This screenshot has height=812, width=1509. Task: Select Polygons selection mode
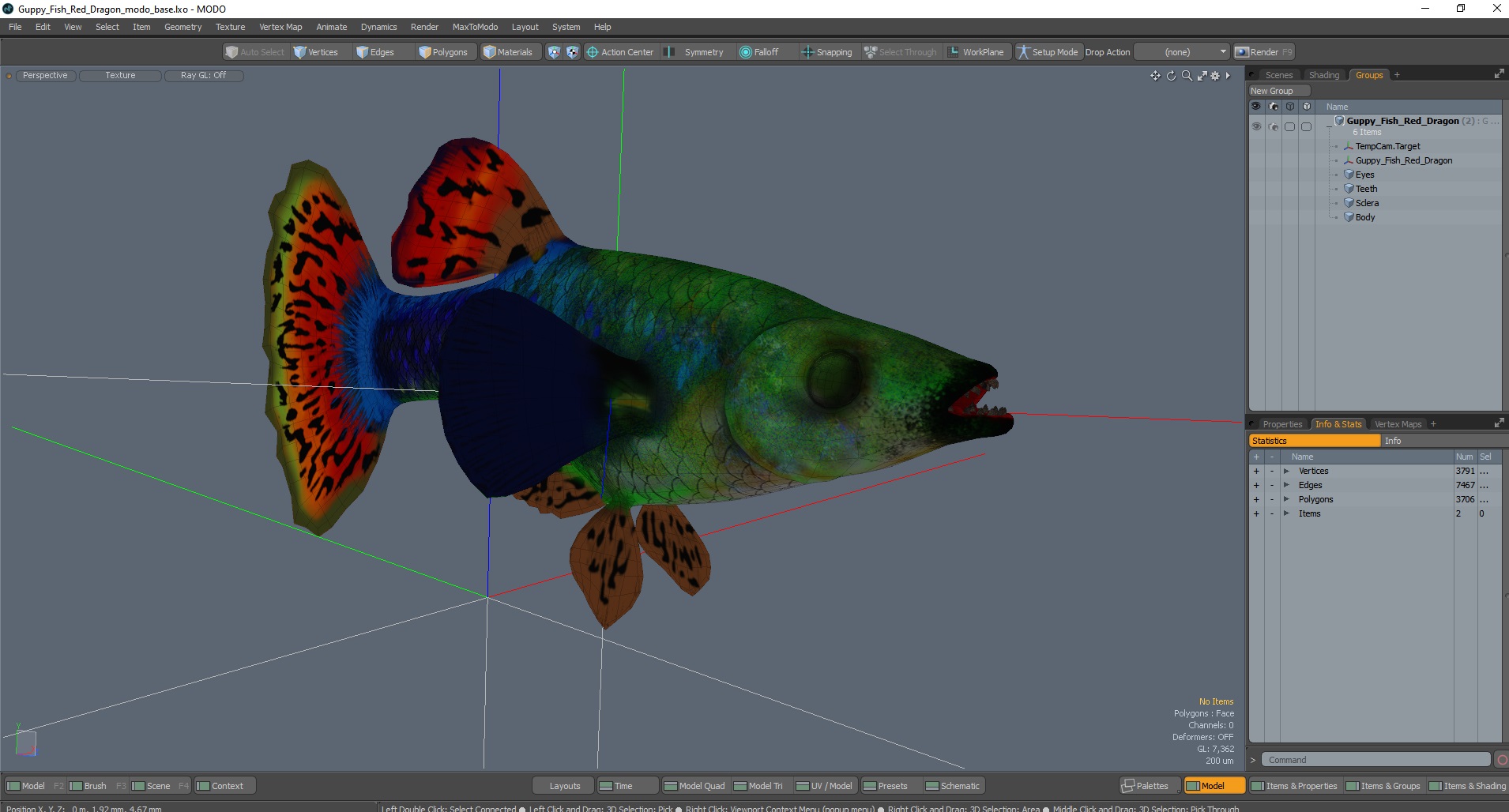(443, 52)
